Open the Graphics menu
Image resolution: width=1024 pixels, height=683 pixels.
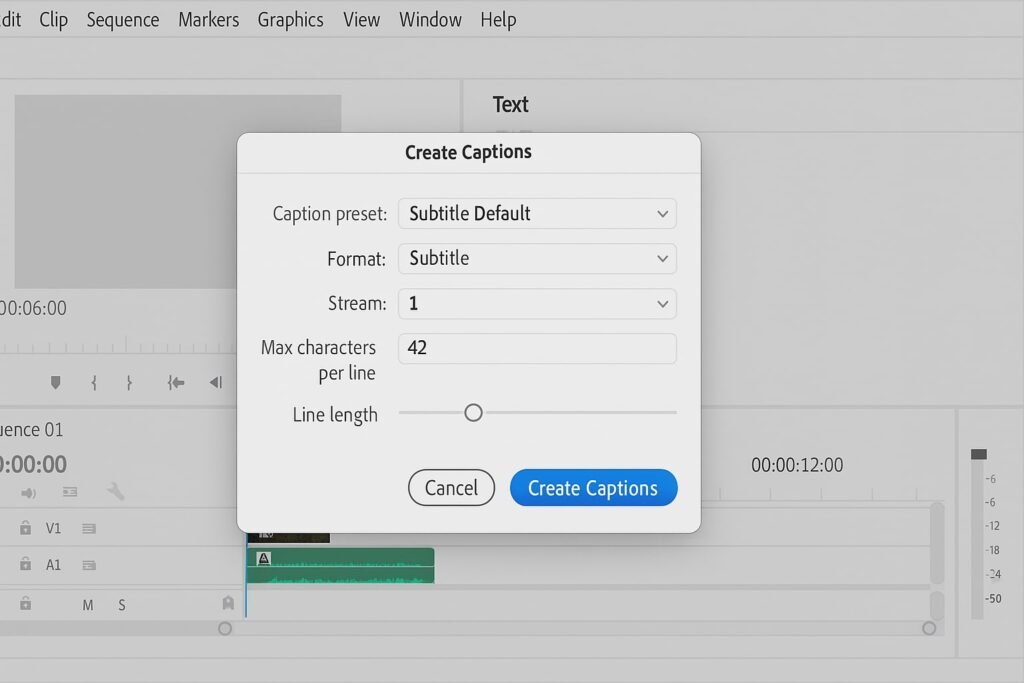click(x=290, y=20)
